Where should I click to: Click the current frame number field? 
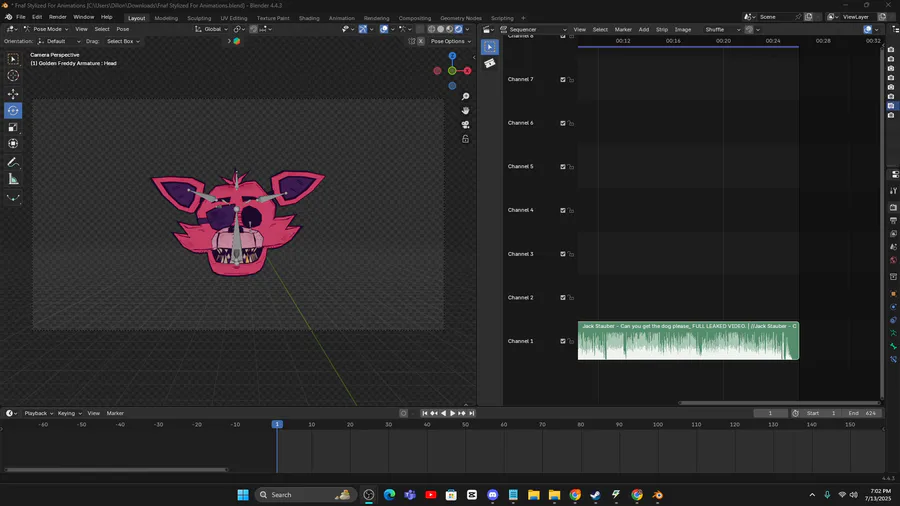(x=770, y=413)
